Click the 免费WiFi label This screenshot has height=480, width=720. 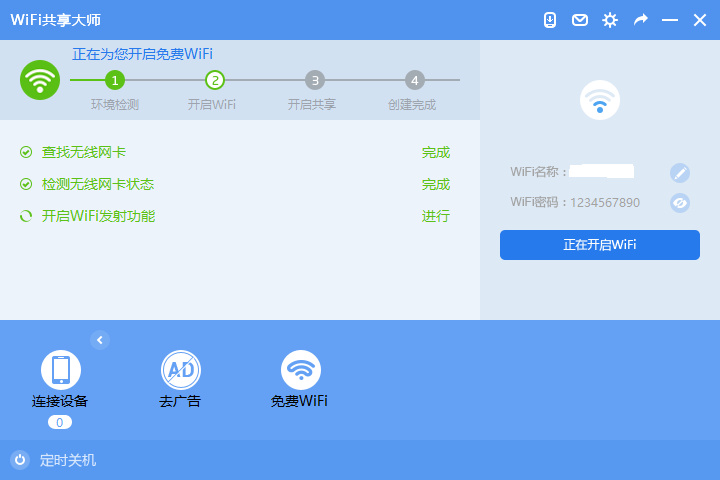click(x=299, y=401)
